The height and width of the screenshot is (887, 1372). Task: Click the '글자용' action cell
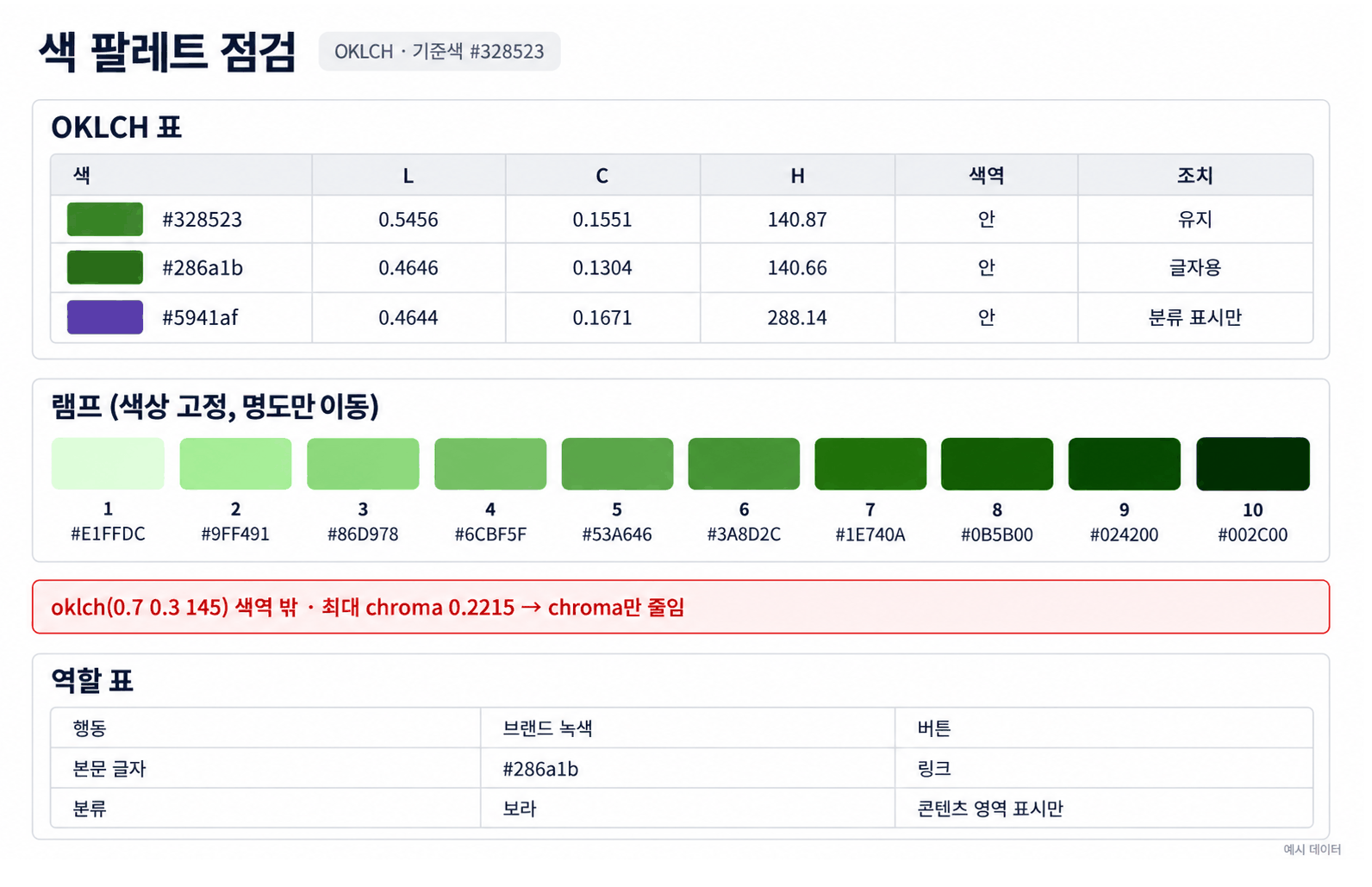click(1195, 268)
